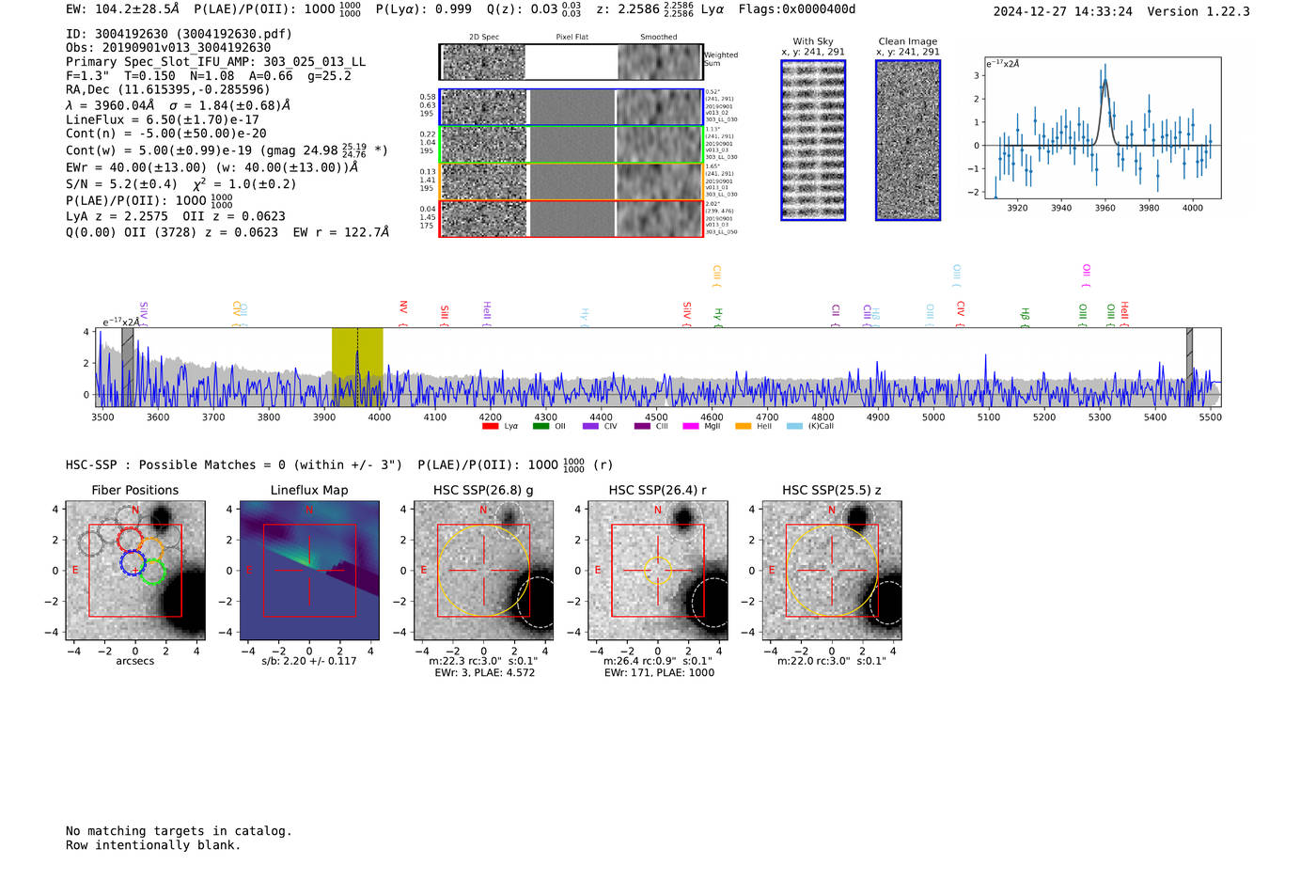
Task: Select the orange-outlined 2D fiber spectrum row
Action: click(x=571, y=181)
